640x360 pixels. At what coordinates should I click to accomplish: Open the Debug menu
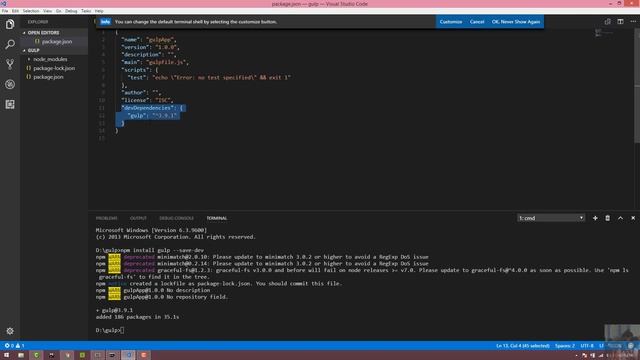pos(71,11)
